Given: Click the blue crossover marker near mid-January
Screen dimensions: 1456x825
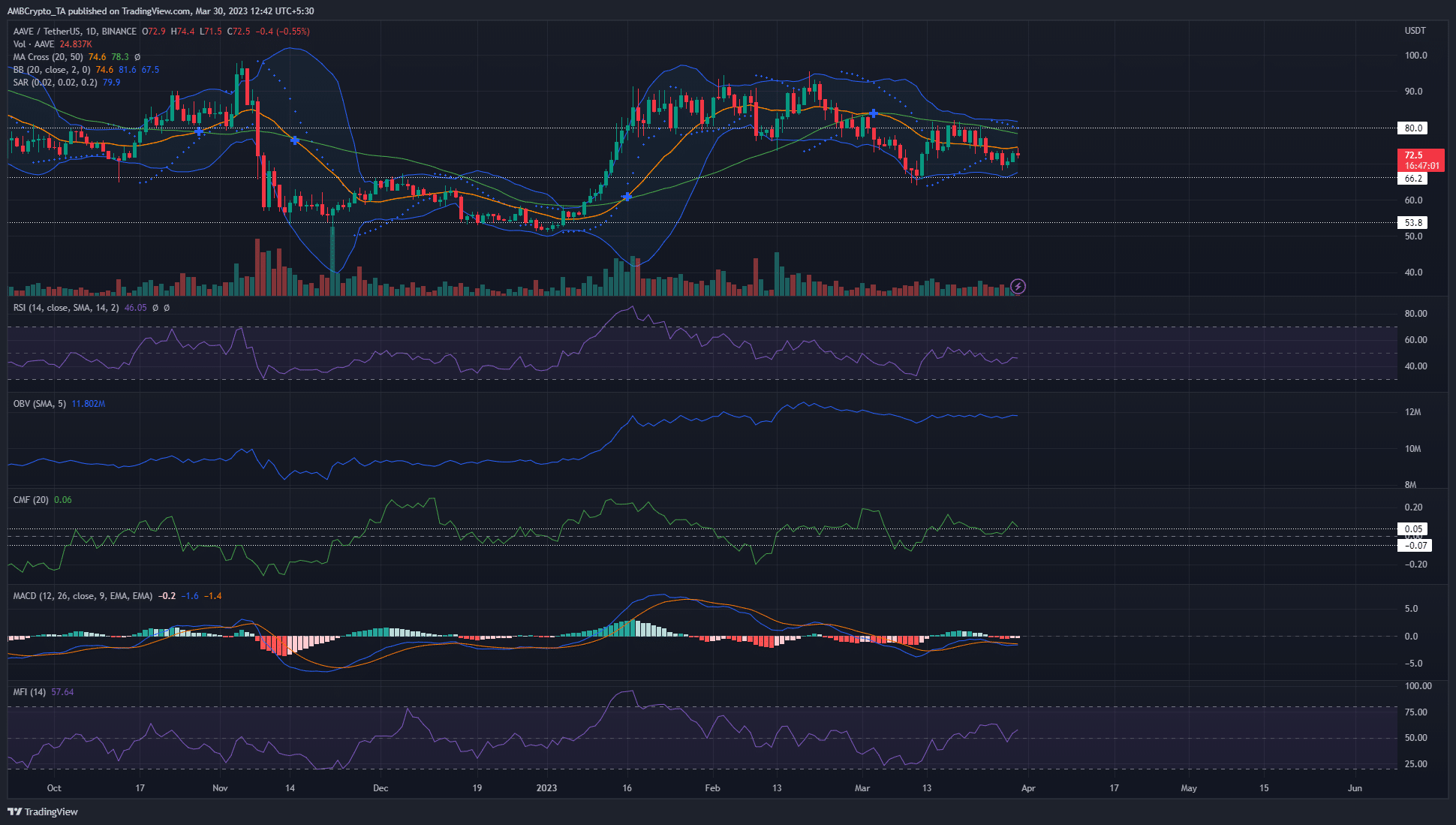Looking at the screenshot, I should pyautogui.click(x=626, y=197).
